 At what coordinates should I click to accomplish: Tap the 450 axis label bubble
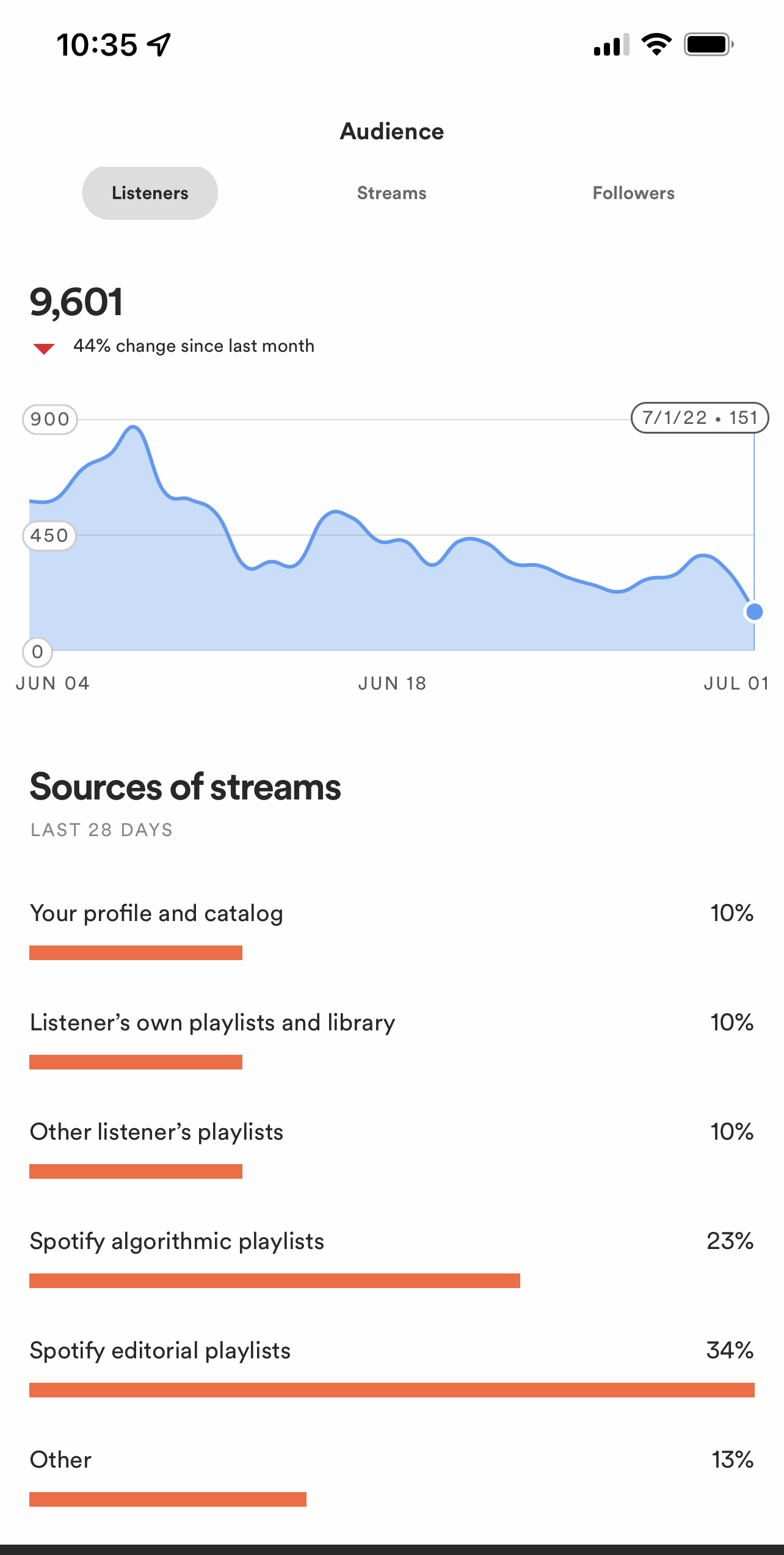(49, 536)
